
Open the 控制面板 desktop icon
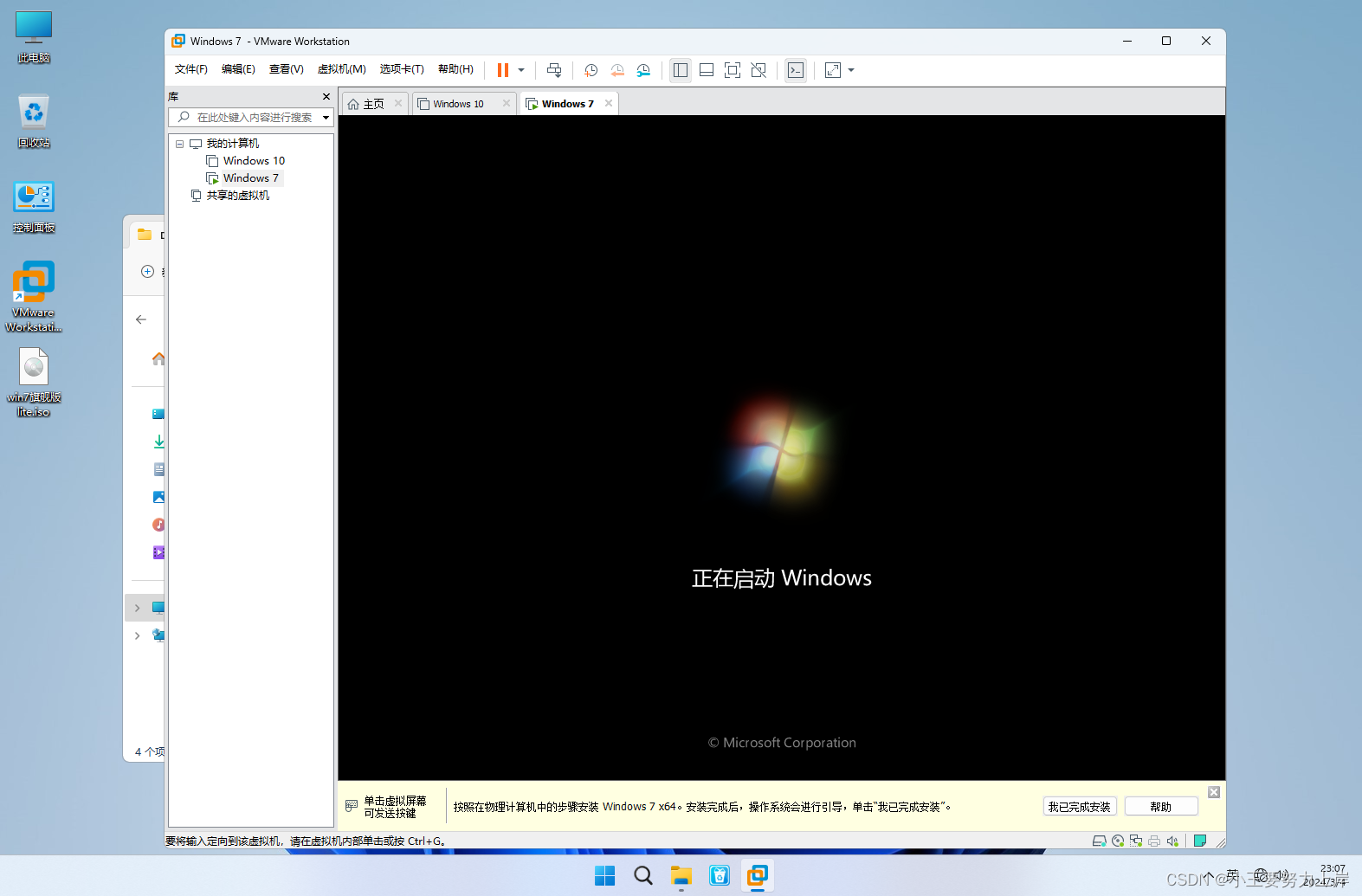[34, 207]
